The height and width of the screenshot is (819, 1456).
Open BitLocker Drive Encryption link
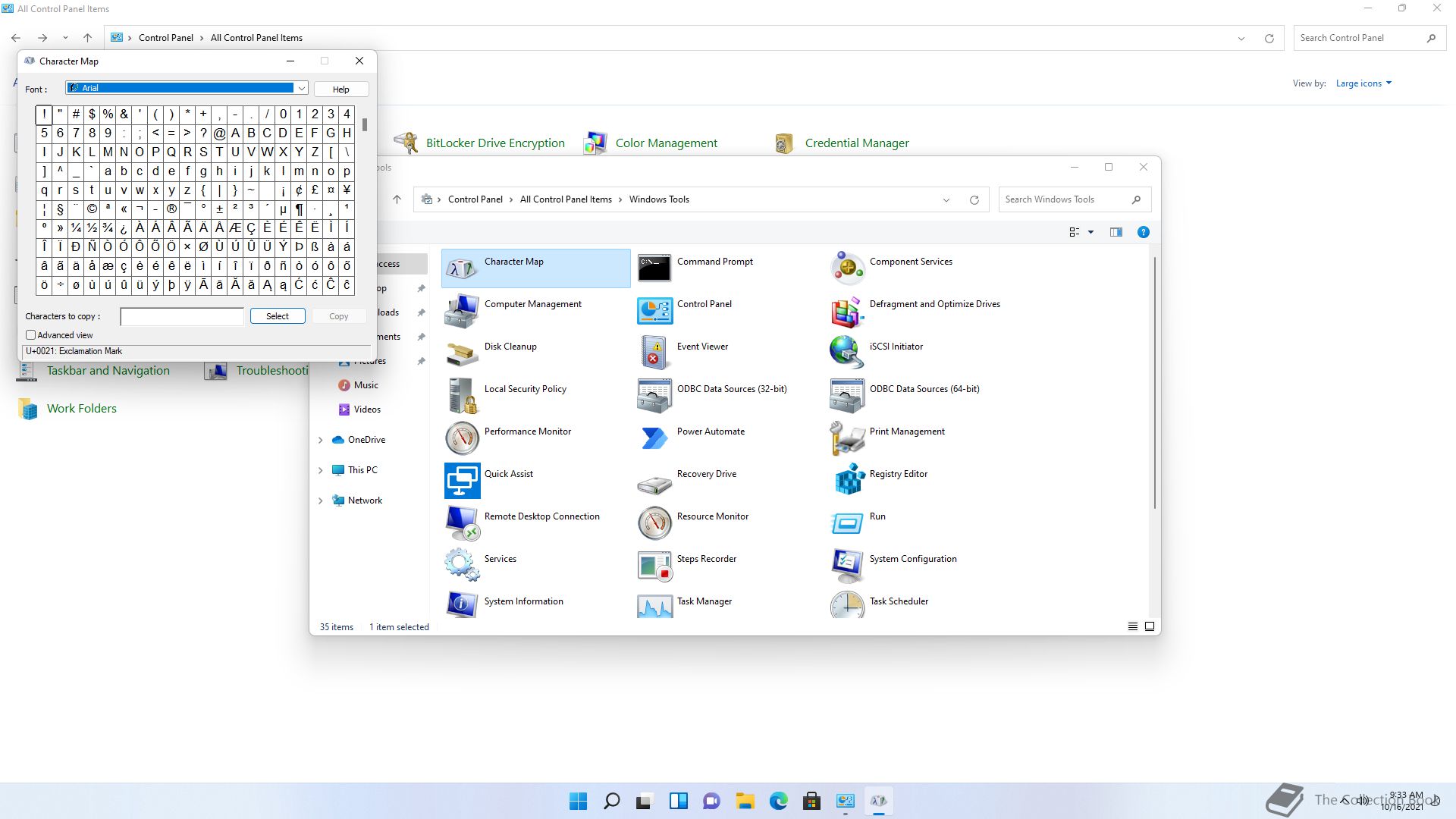(495, 143)
